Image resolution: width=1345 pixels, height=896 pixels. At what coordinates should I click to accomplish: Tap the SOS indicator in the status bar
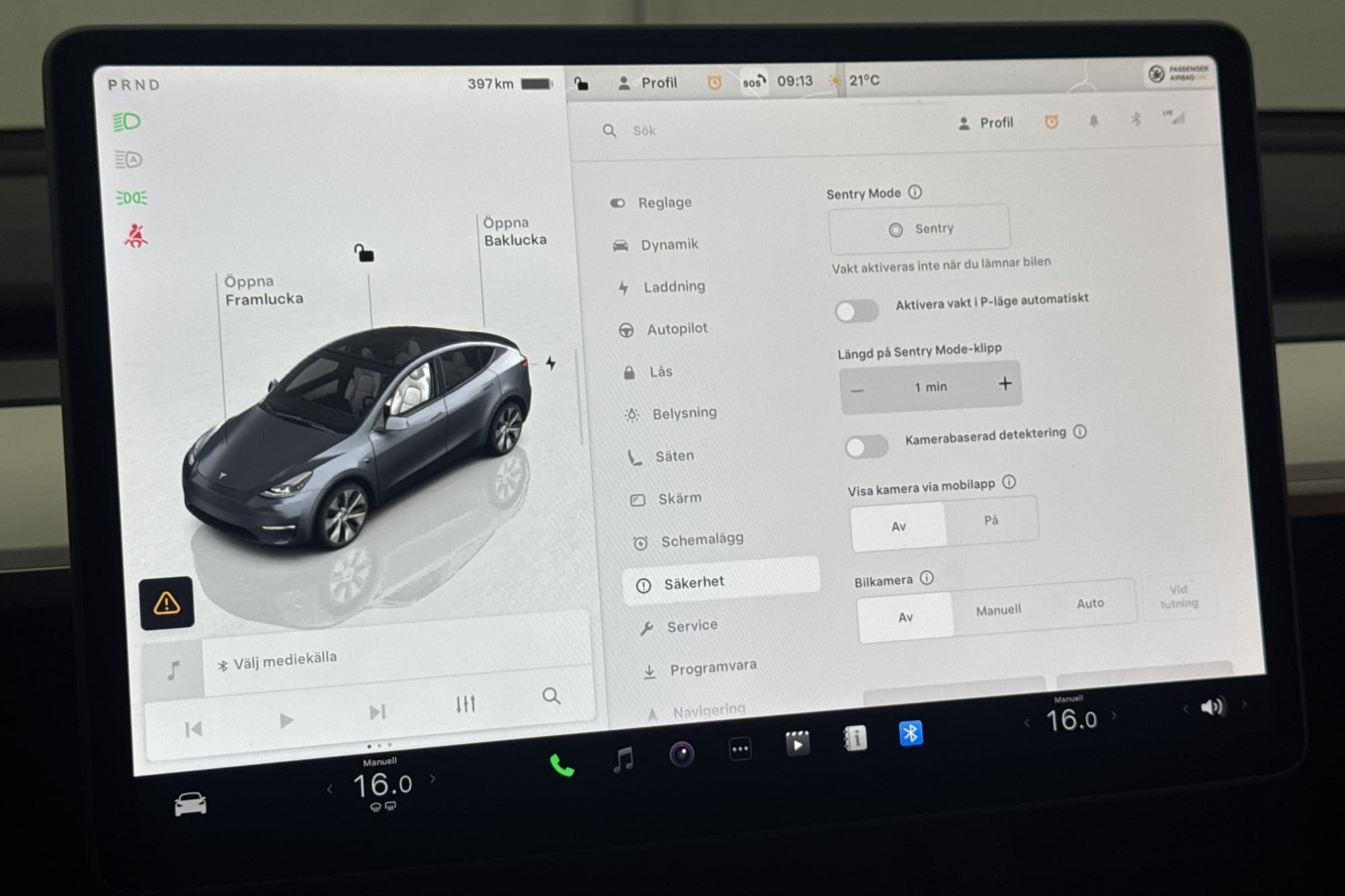753,81
